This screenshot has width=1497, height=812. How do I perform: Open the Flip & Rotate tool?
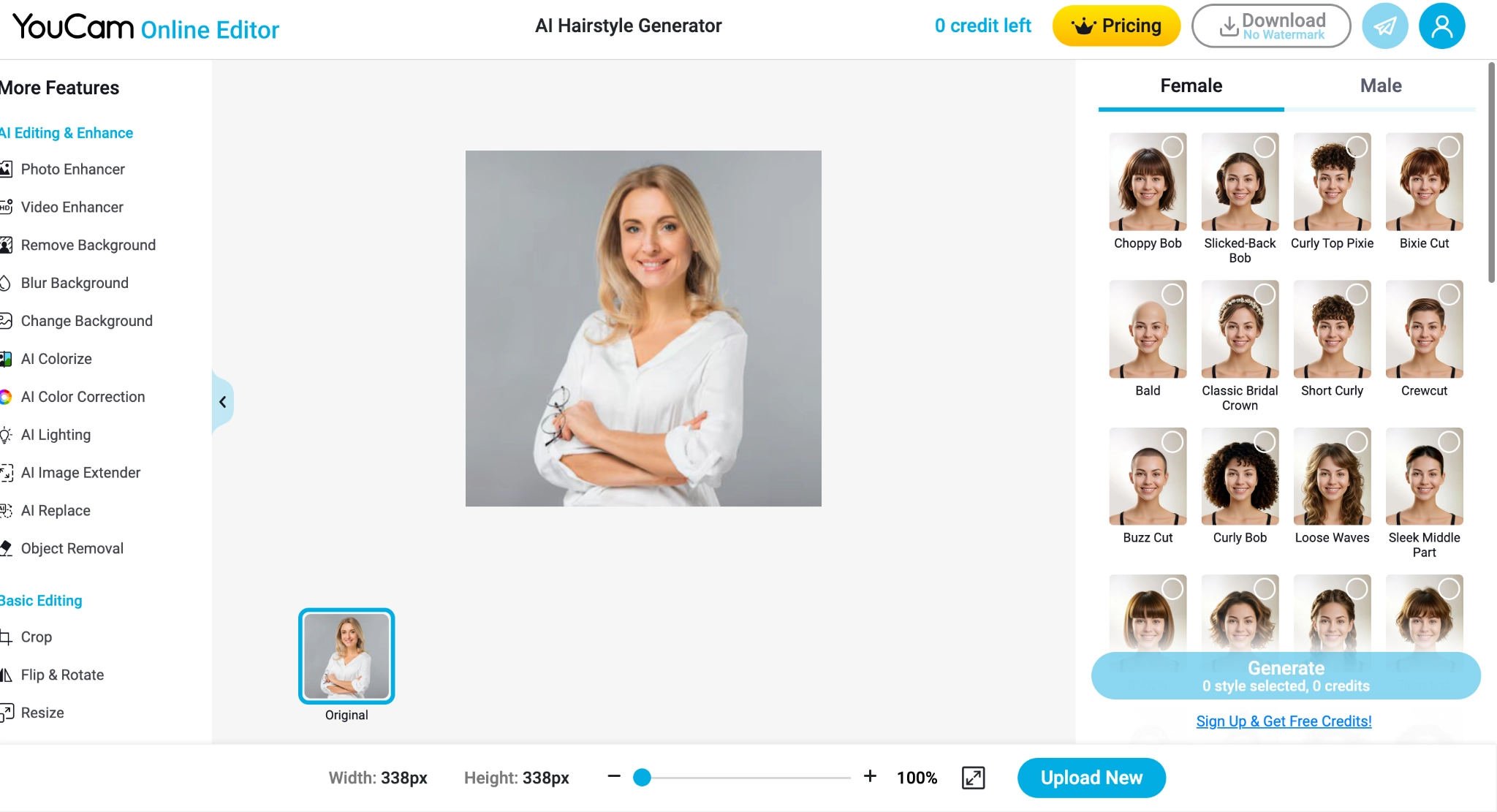[x=62, y=674]
